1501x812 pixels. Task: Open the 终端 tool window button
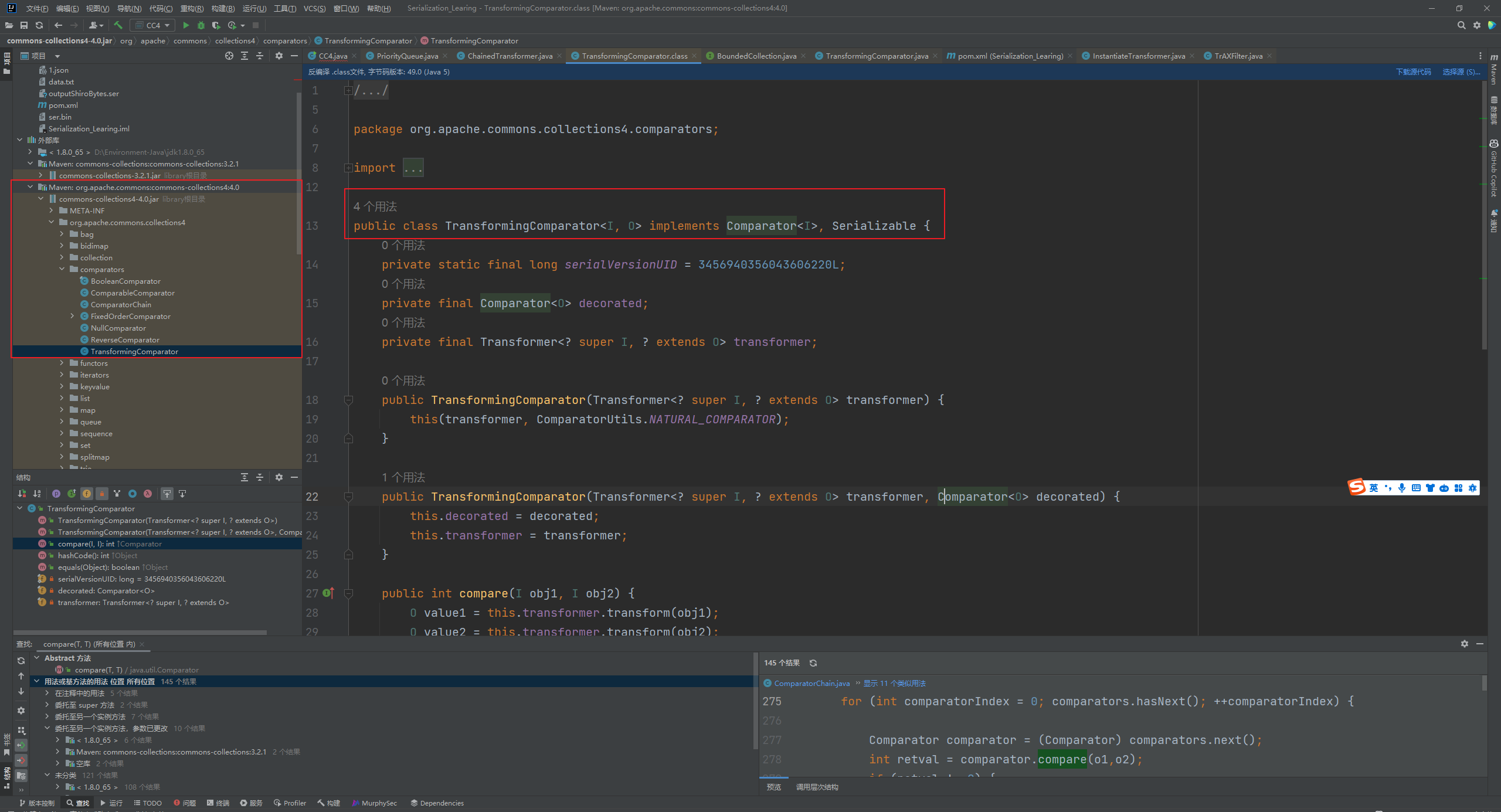[x=218, y=803]
